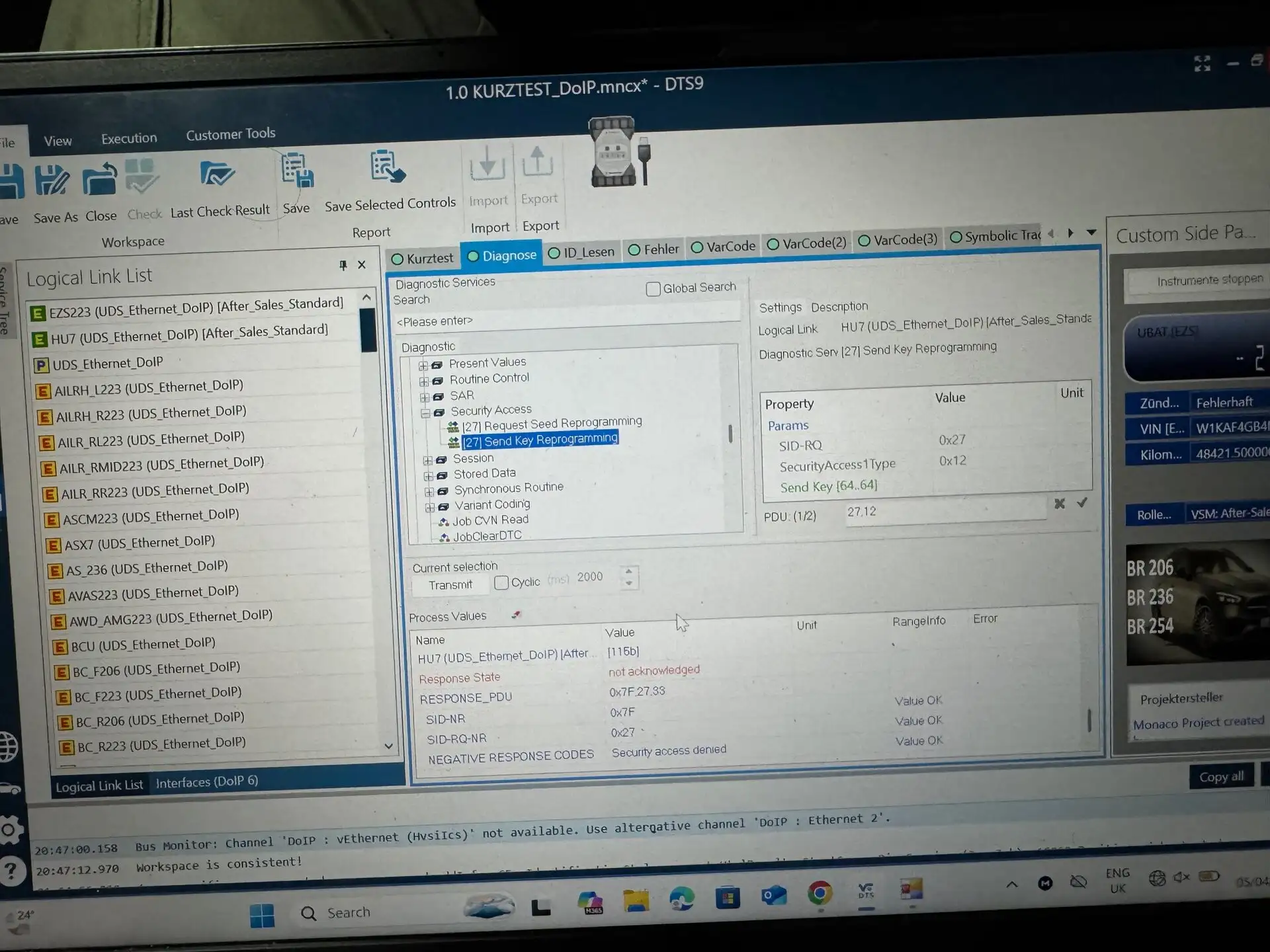Switch to the ID_Lesen tab
The width and height of the screenshot is (1270, 952).
581,252
